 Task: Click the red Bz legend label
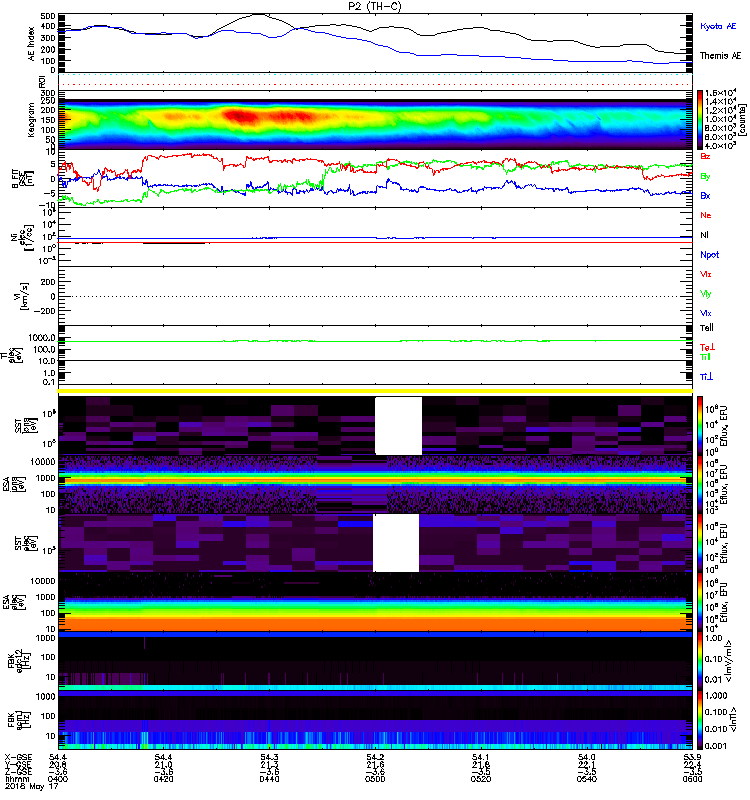706,157
